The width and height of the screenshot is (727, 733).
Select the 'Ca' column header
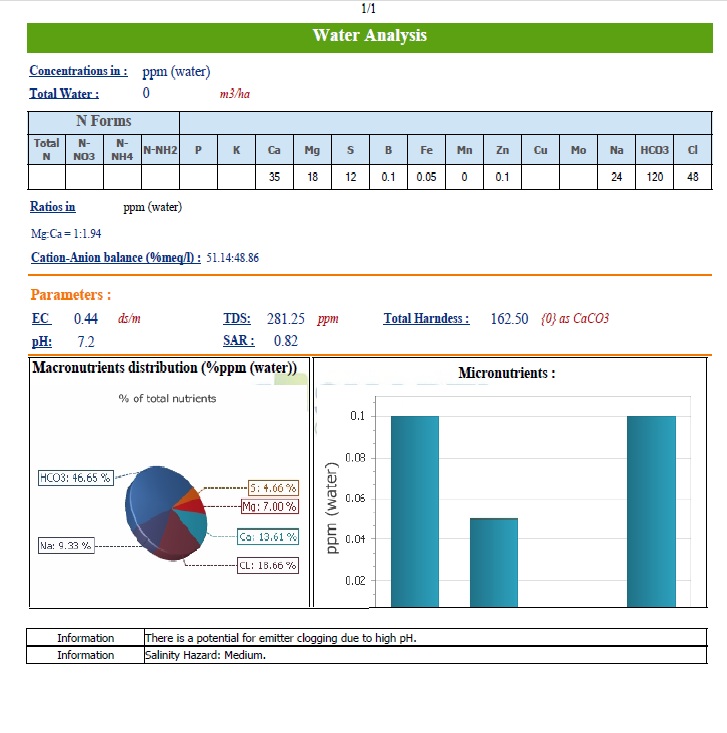274,150
